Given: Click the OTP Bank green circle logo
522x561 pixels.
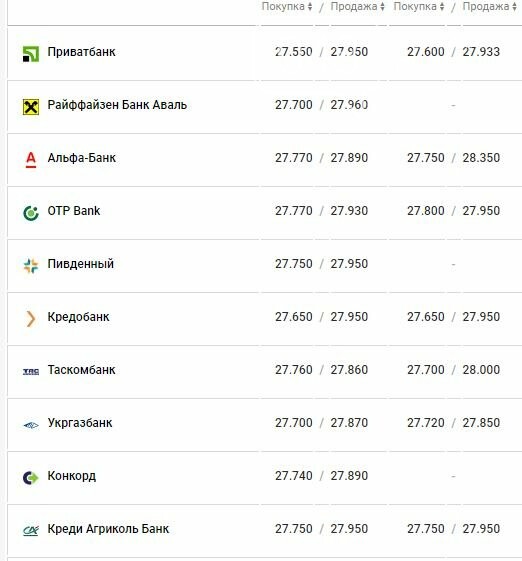Looking at the screenshot, I should click(31, 213).
